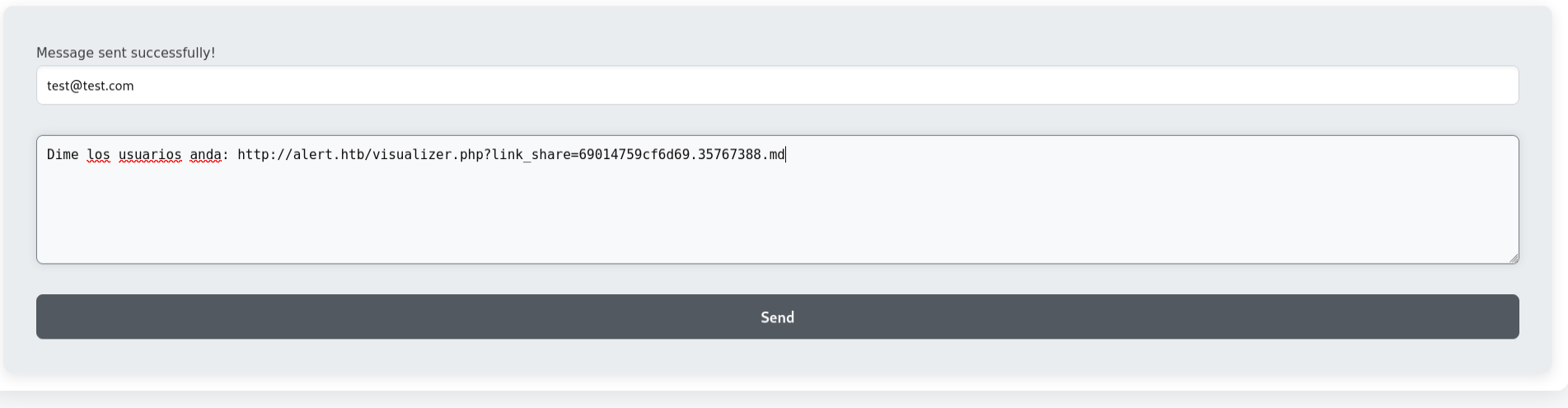Click the word 'Dime' in message
Screen dimensions: 1568x408
[63, 155]
